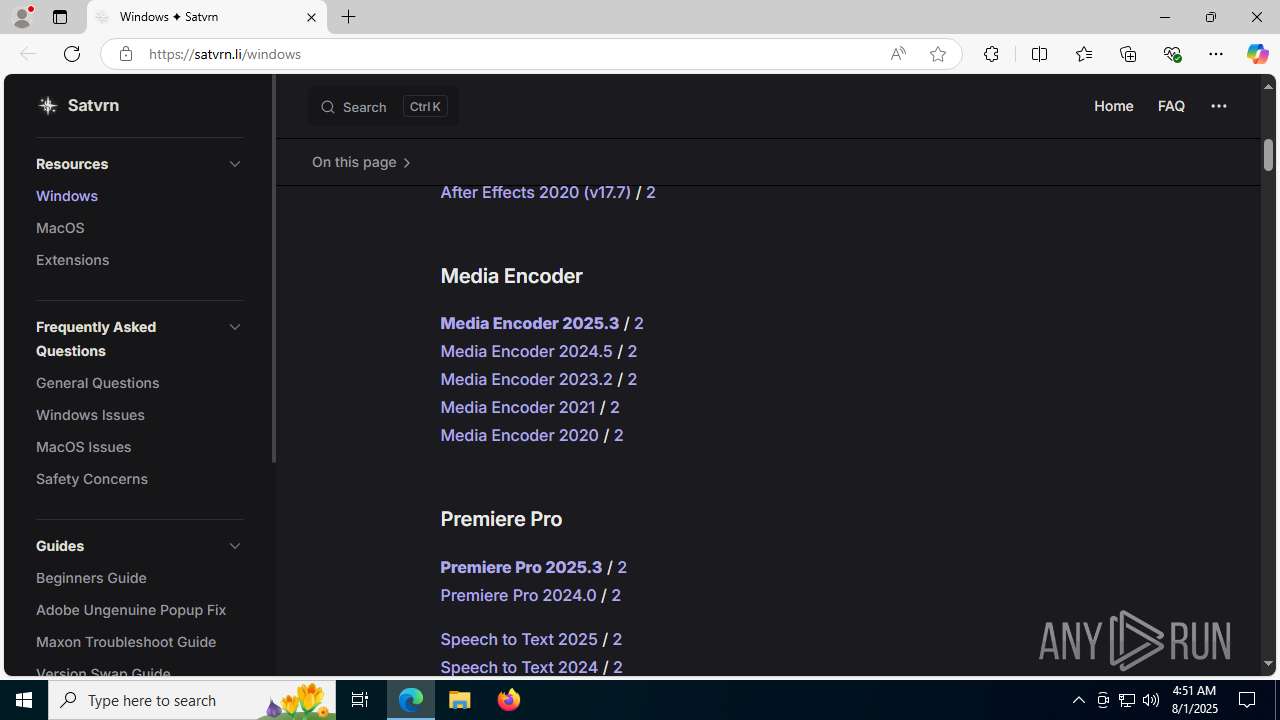
Task: Open the Collections icon
Action: point(1128,54)
